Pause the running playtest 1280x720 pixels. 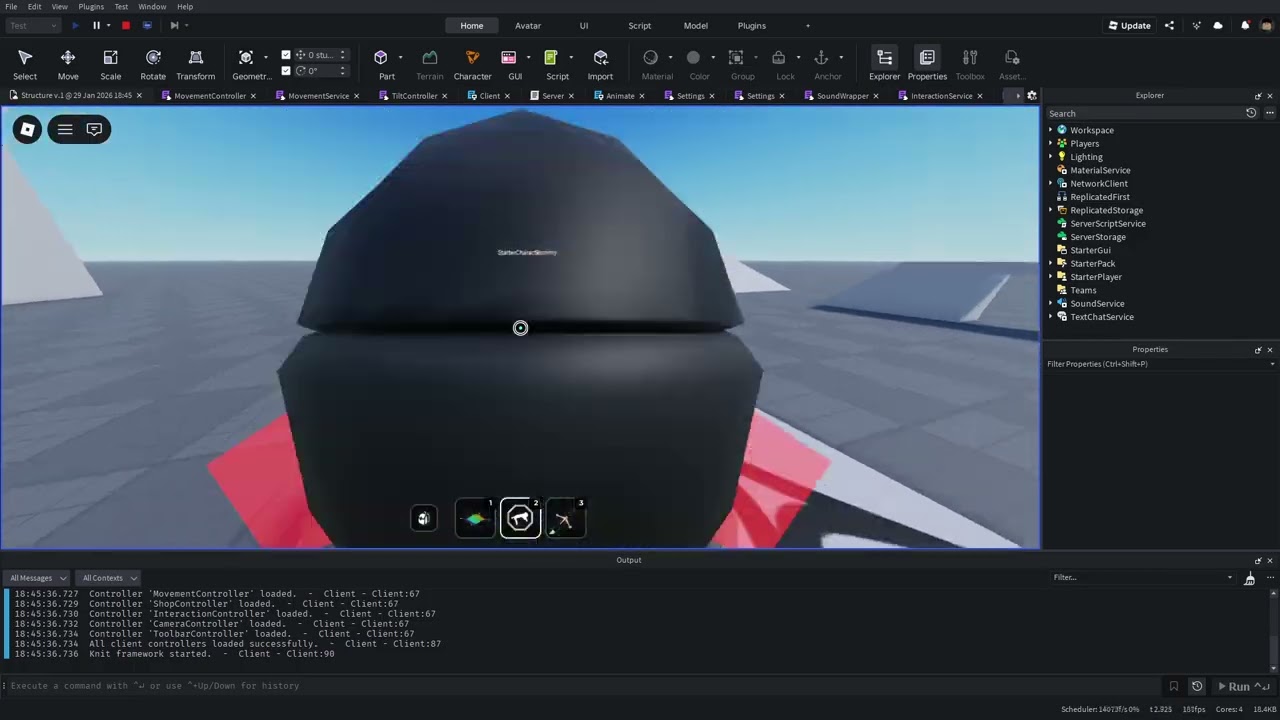[96, 25]
